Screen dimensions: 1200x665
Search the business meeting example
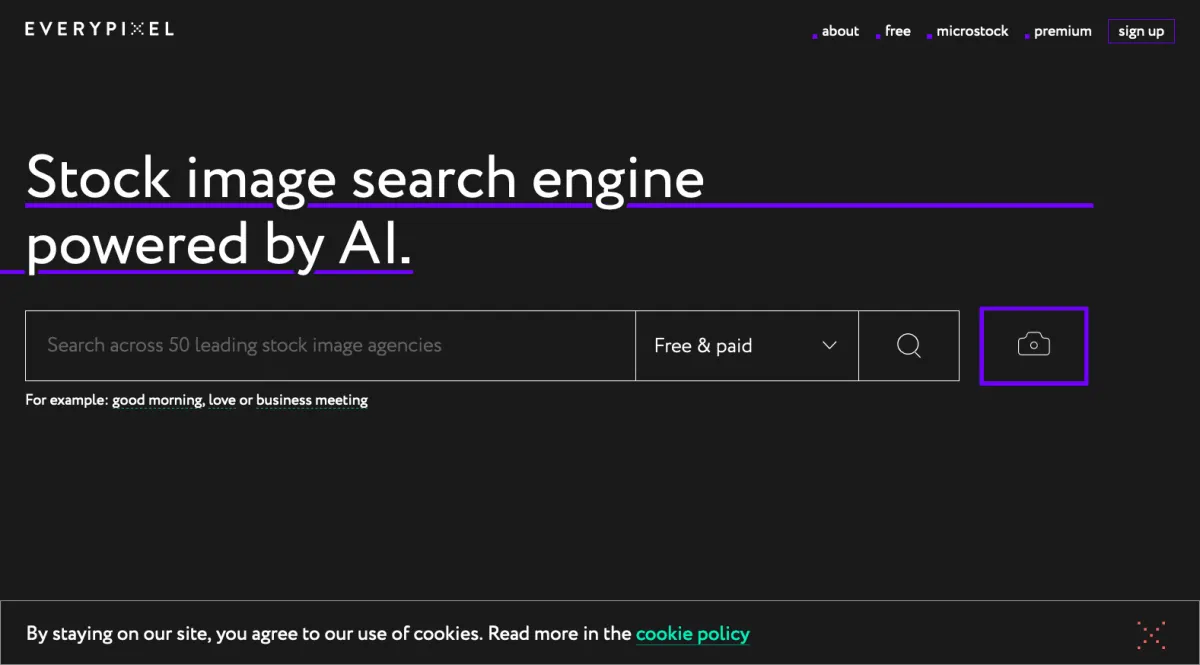(x=312, y=400)
